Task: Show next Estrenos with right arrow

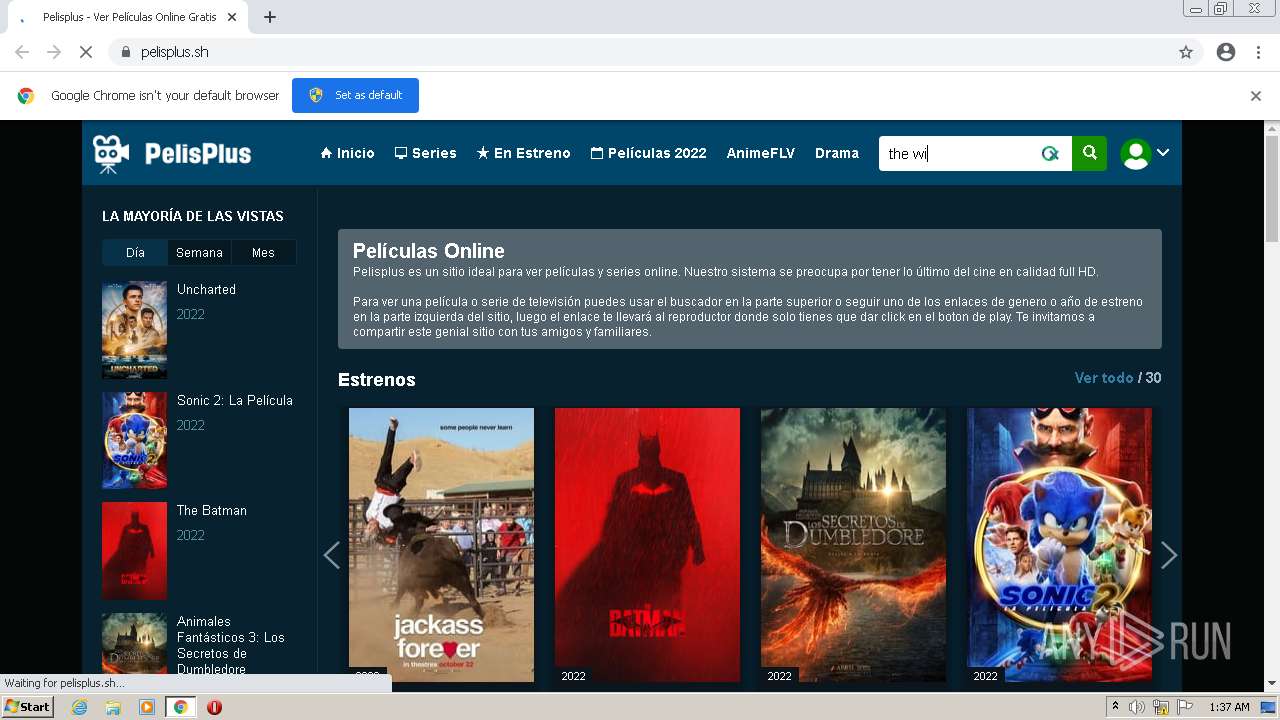Action: (x=1168, y=555)
